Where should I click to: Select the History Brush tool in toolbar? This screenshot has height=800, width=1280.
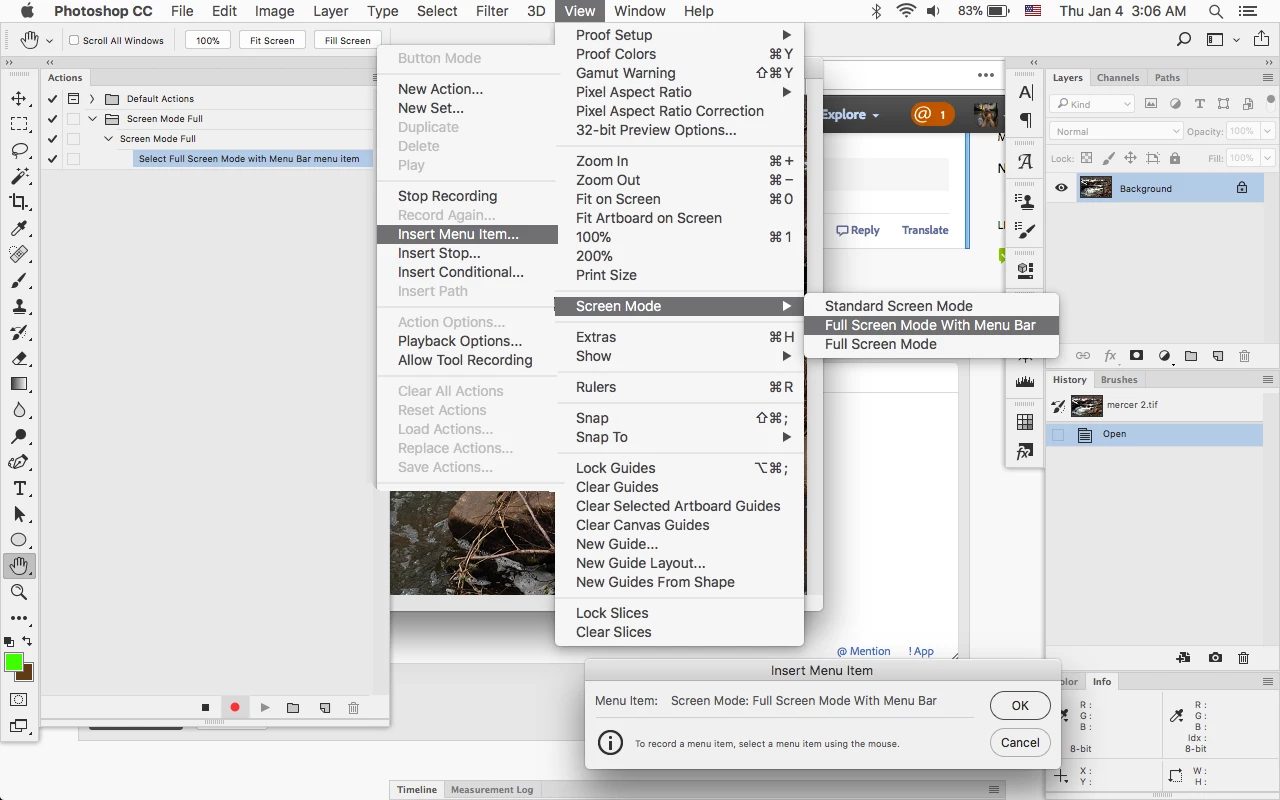coord(19,332)
